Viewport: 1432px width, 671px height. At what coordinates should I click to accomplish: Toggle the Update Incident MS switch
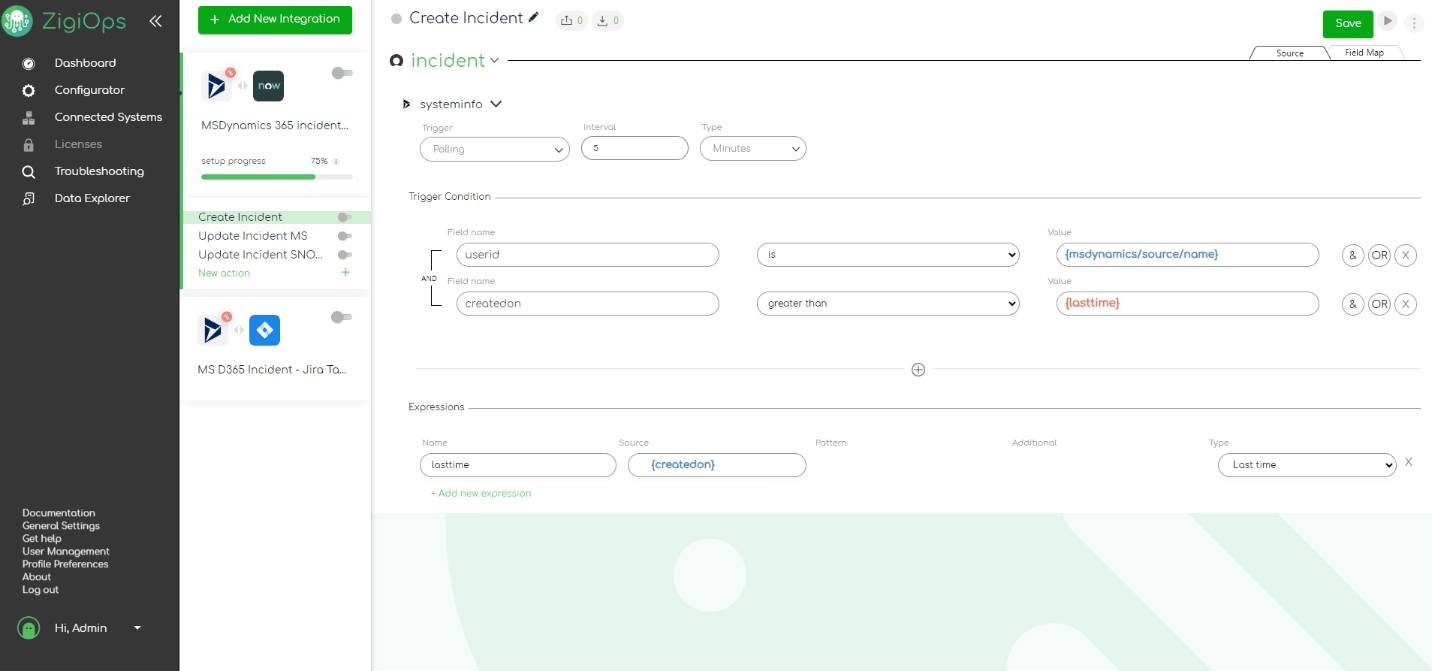[x=345, y=236]
